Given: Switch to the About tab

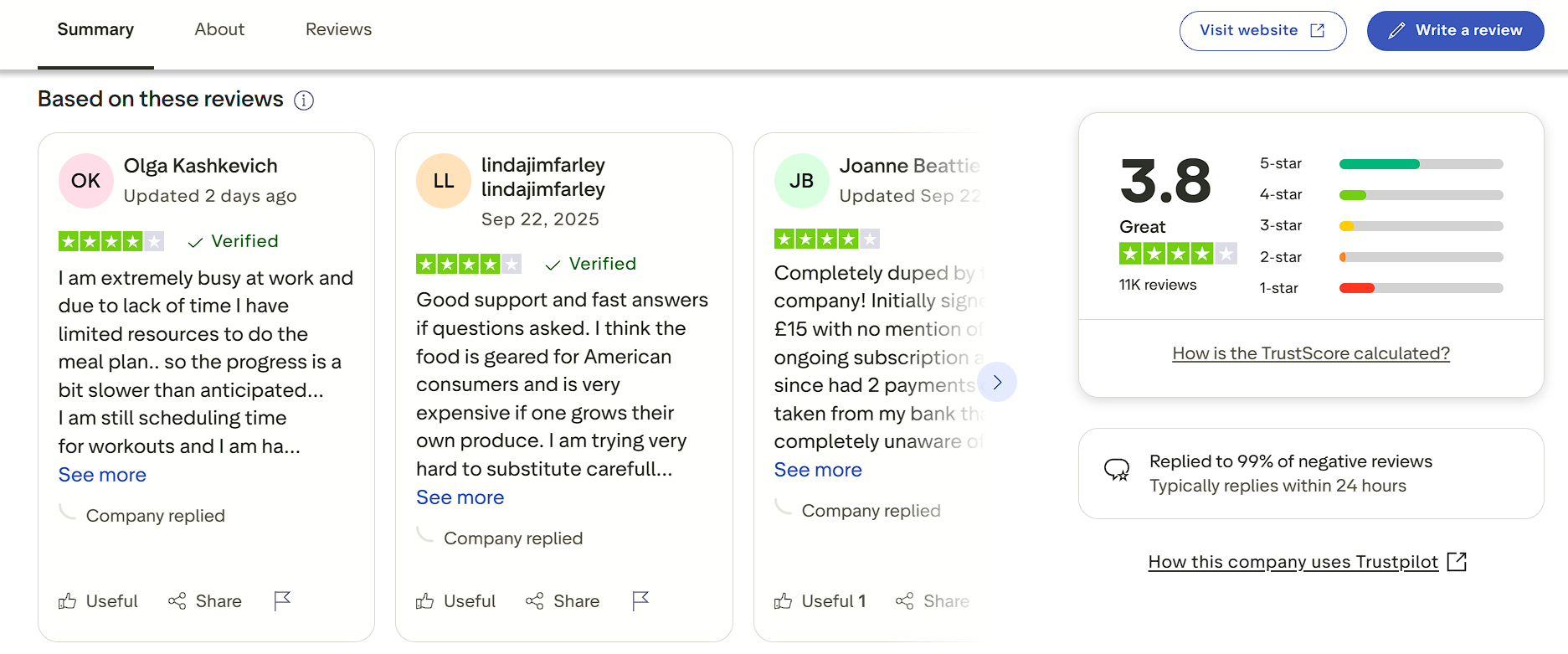Looking at the screenshot, I should point(219,29).
